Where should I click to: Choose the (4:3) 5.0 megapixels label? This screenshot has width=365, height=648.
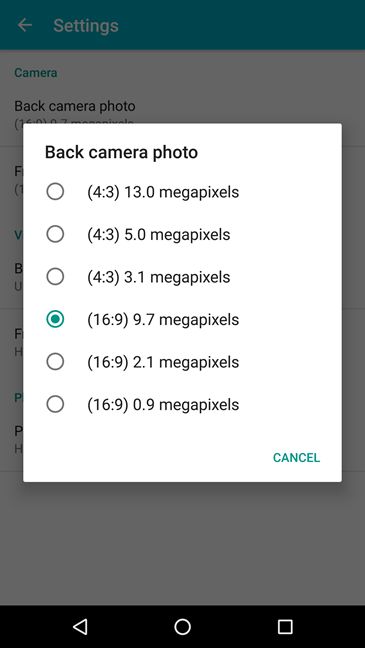159,235
